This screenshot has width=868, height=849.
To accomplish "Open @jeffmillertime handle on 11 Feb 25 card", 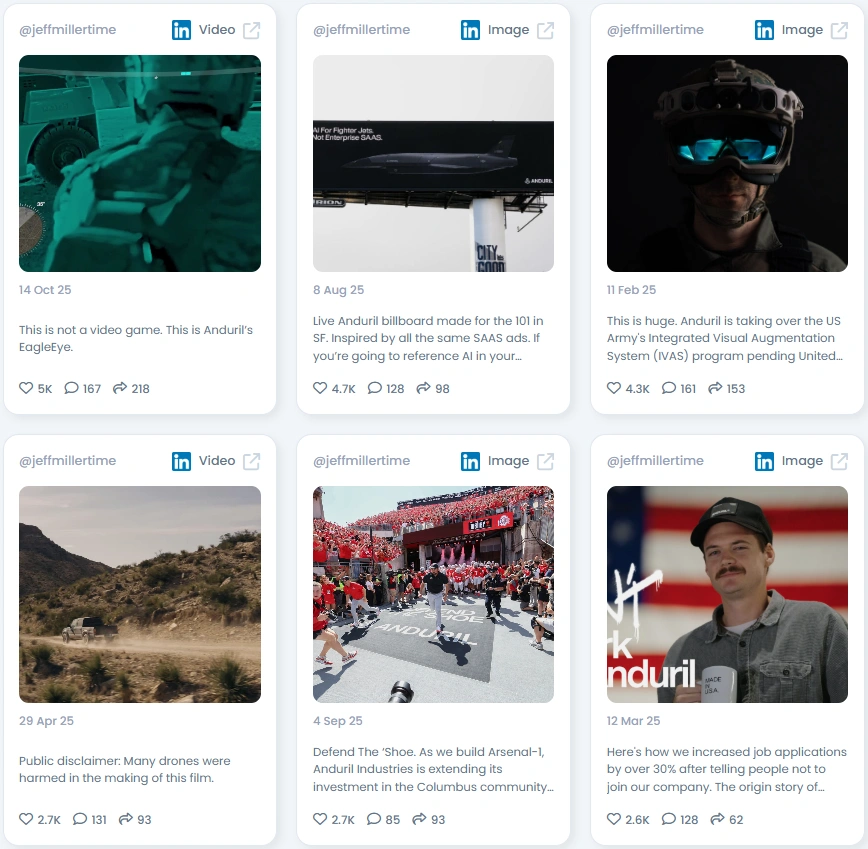I will (655, 30).
